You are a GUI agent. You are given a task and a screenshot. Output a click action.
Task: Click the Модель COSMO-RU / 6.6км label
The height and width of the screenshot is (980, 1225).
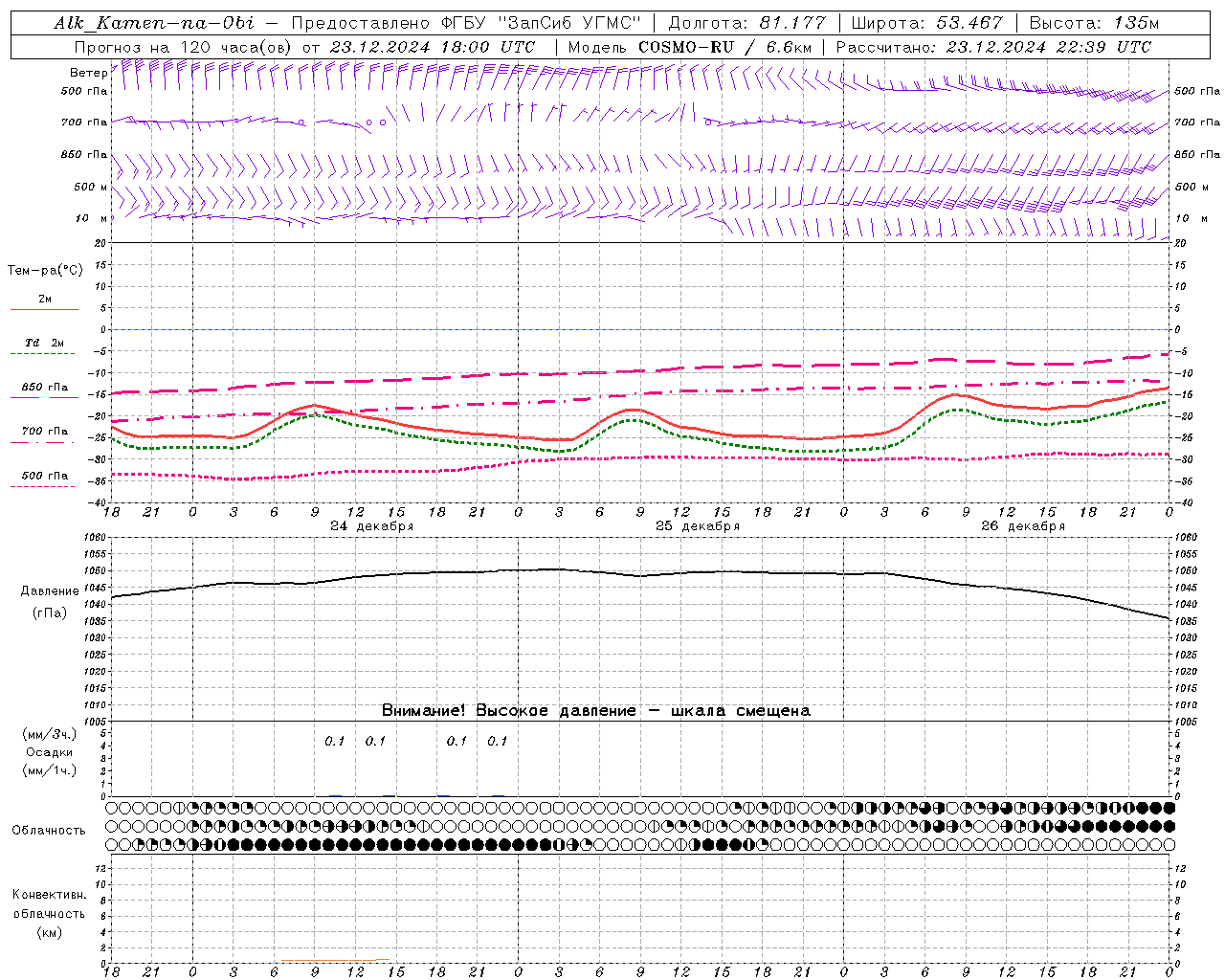tap(689, 47)
